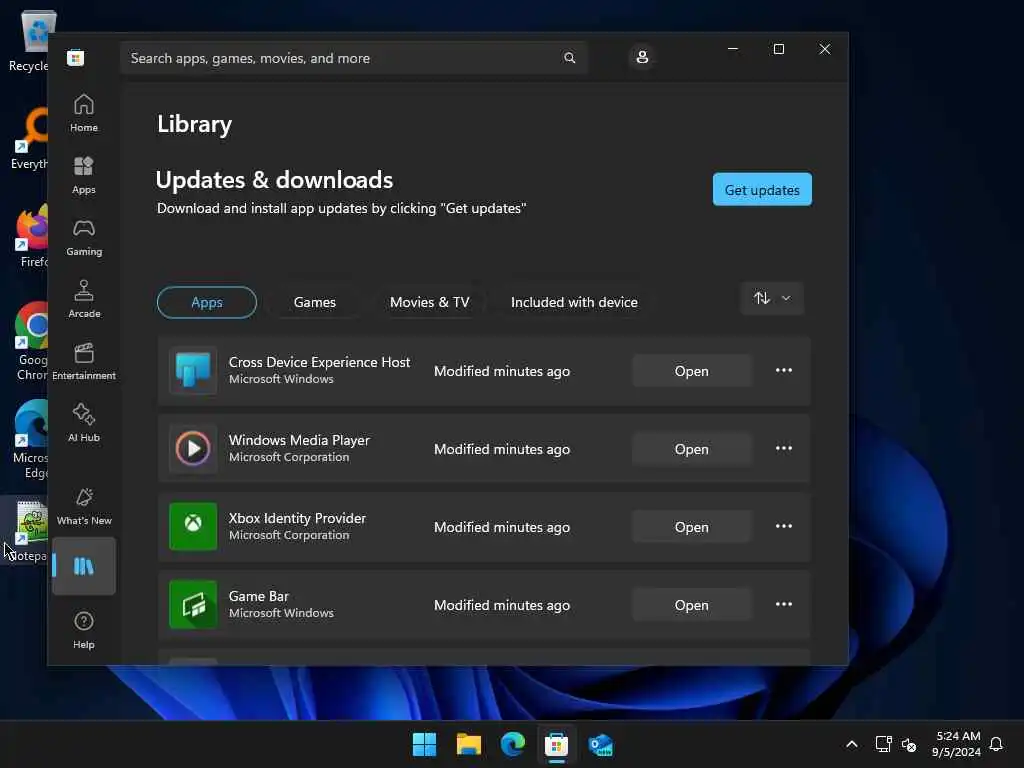The image size is (1024, 768).
Task: Open What's New in sidebar
Action: 84,506
